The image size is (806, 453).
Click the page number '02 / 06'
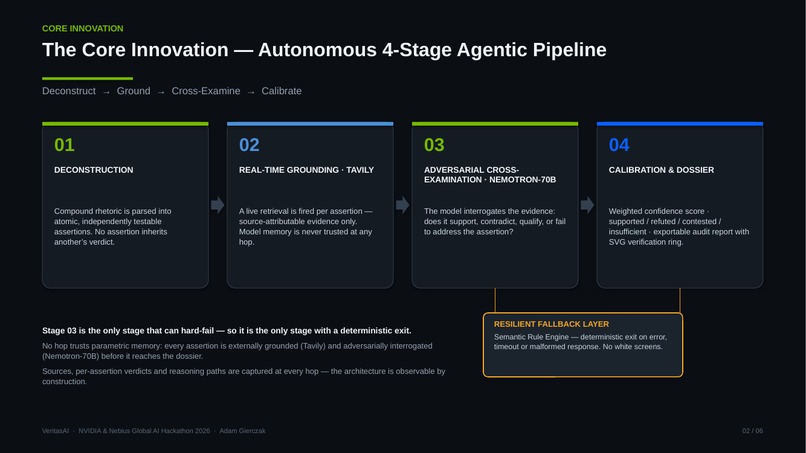753,431
